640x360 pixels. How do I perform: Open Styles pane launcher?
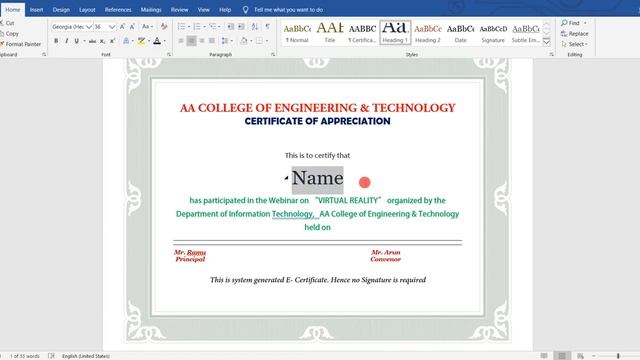click(x=551, y=54)
